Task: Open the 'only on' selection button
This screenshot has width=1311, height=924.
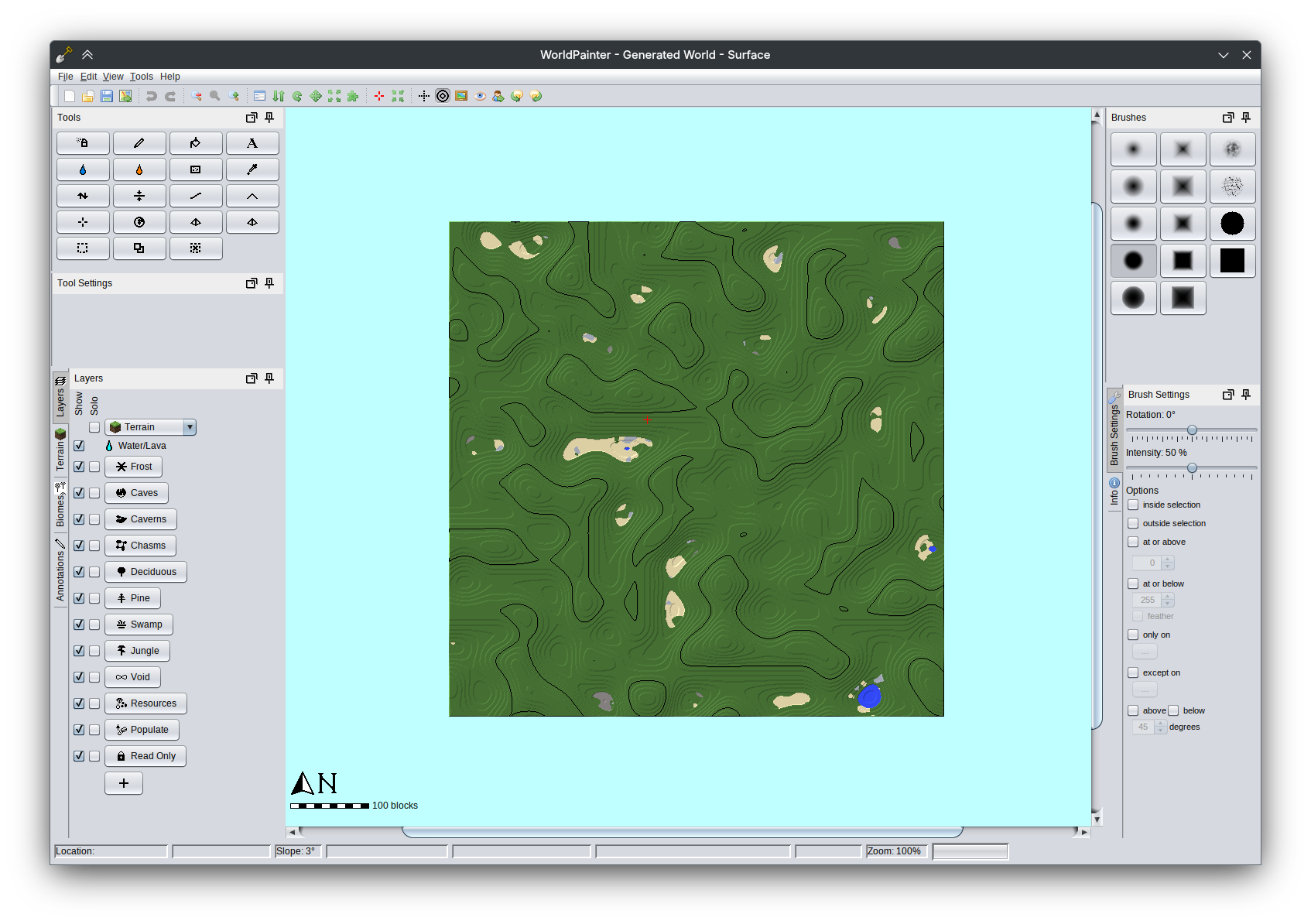Action: (x=1145, y=652)
